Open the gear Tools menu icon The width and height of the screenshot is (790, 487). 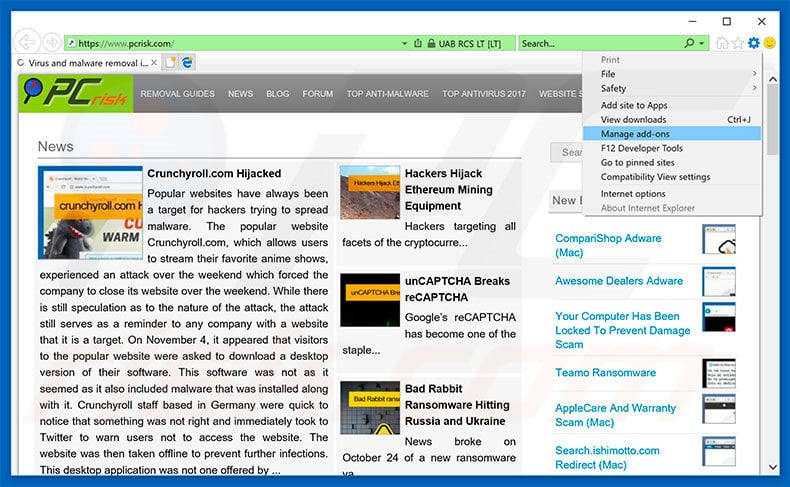tap(754, 43)
